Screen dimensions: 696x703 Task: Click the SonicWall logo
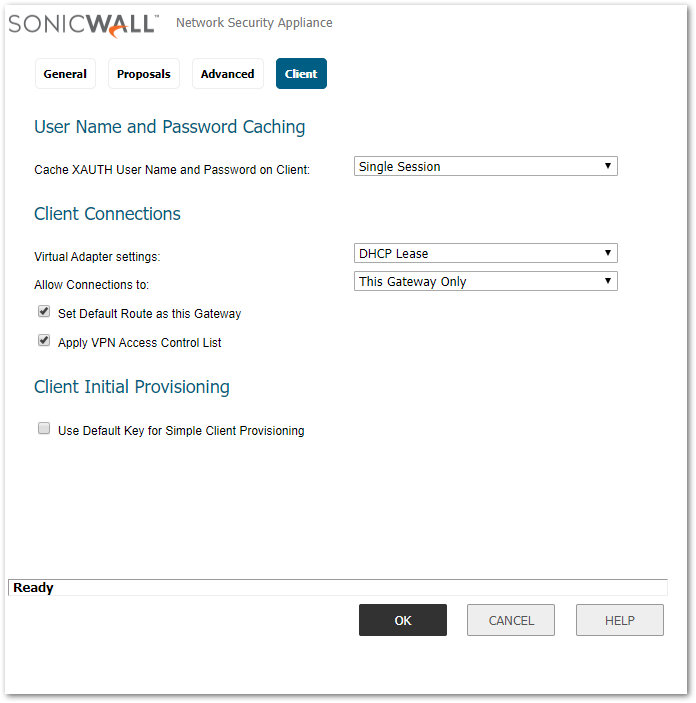tap(83, 24)
